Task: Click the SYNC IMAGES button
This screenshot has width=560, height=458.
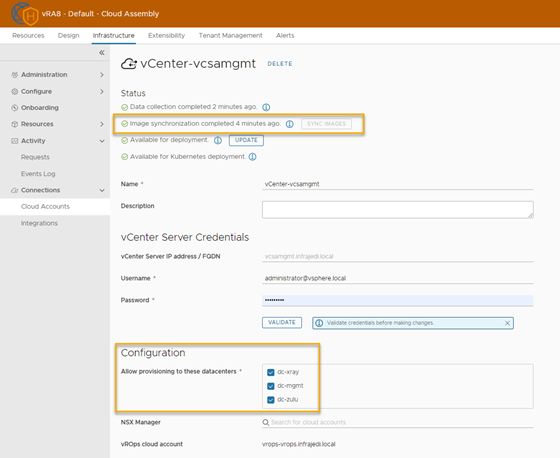Action: click(326, 124)
